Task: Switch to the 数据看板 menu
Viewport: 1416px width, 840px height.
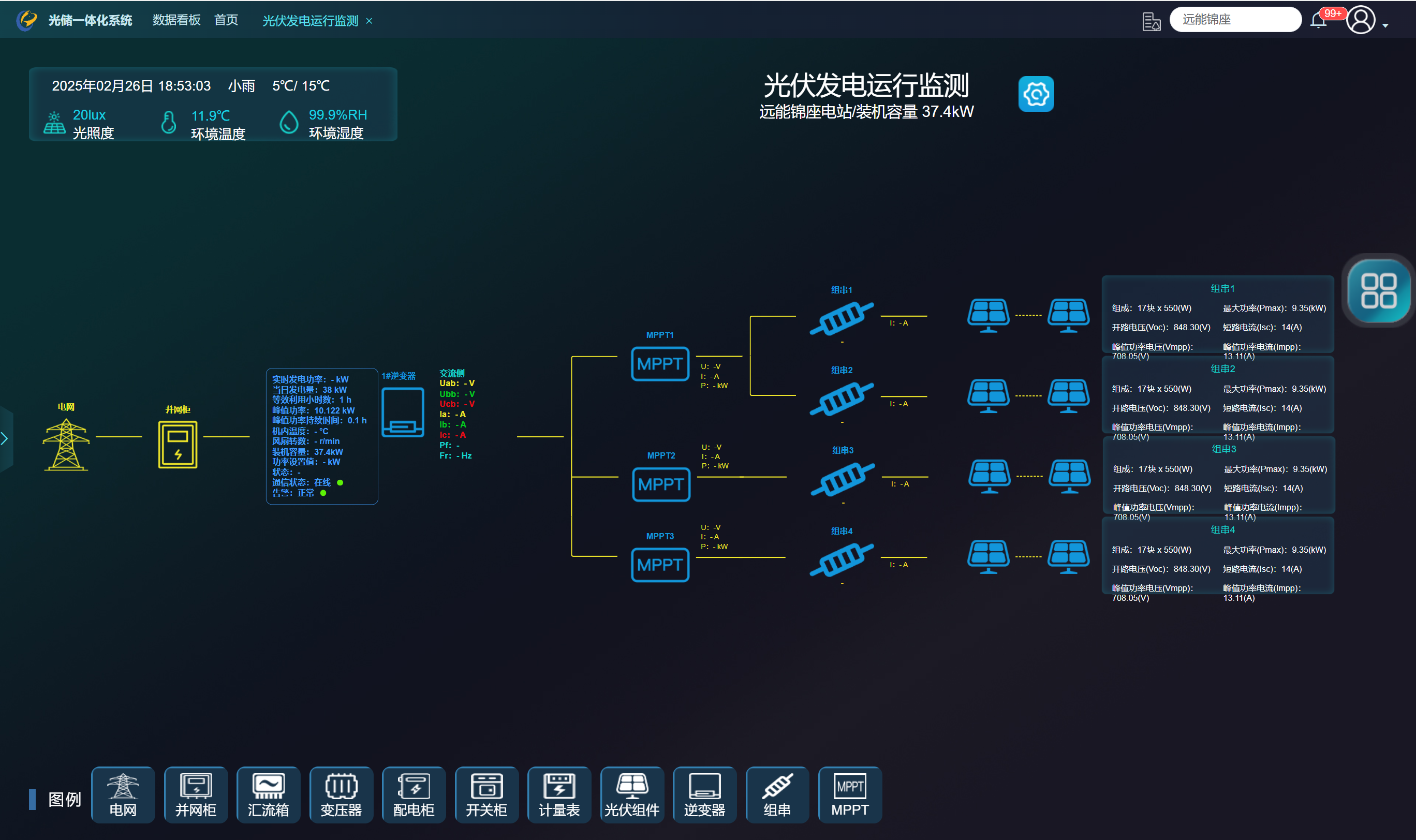Action: coord(176,20)
